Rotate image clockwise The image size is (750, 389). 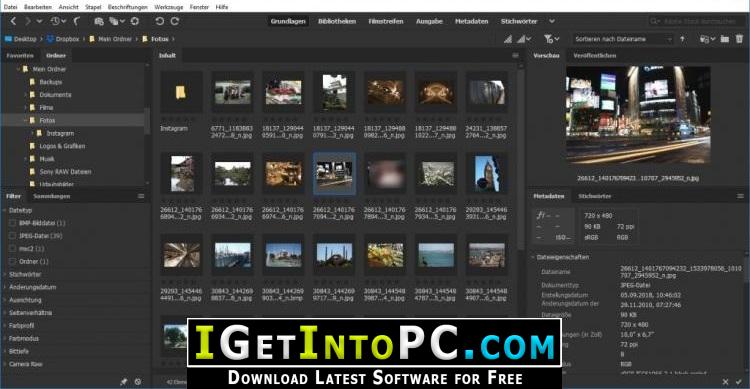(175, 21)
